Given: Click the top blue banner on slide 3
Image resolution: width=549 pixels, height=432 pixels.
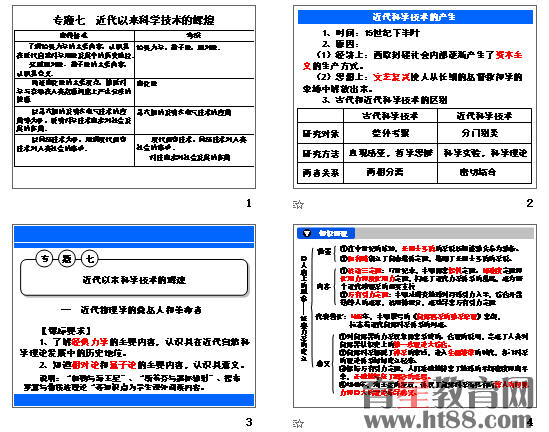Looking at the screenshot, I should [x=134, y=234].
